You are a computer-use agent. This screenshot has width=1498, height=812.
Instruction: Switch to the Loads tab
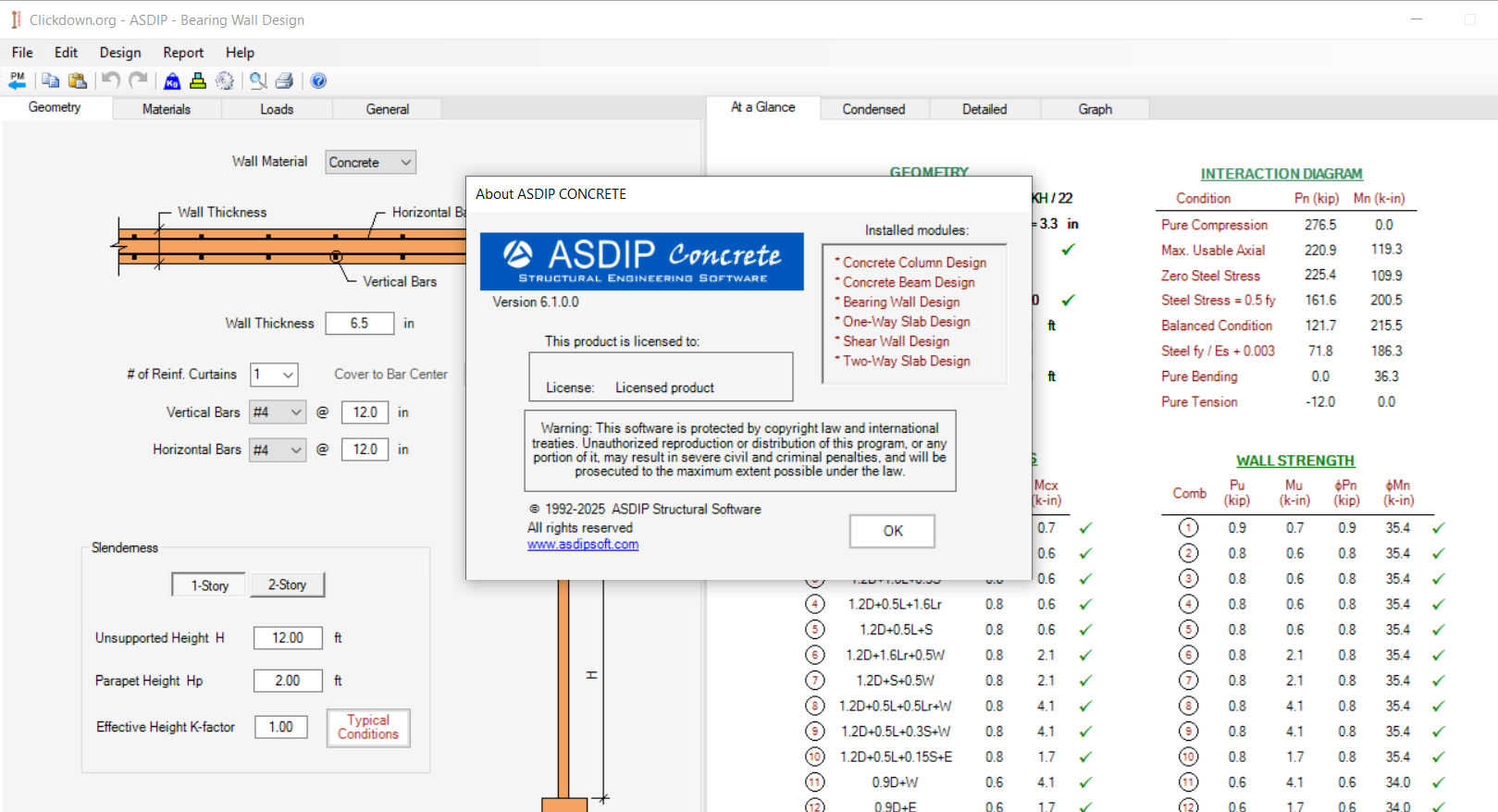click(277, 109)
